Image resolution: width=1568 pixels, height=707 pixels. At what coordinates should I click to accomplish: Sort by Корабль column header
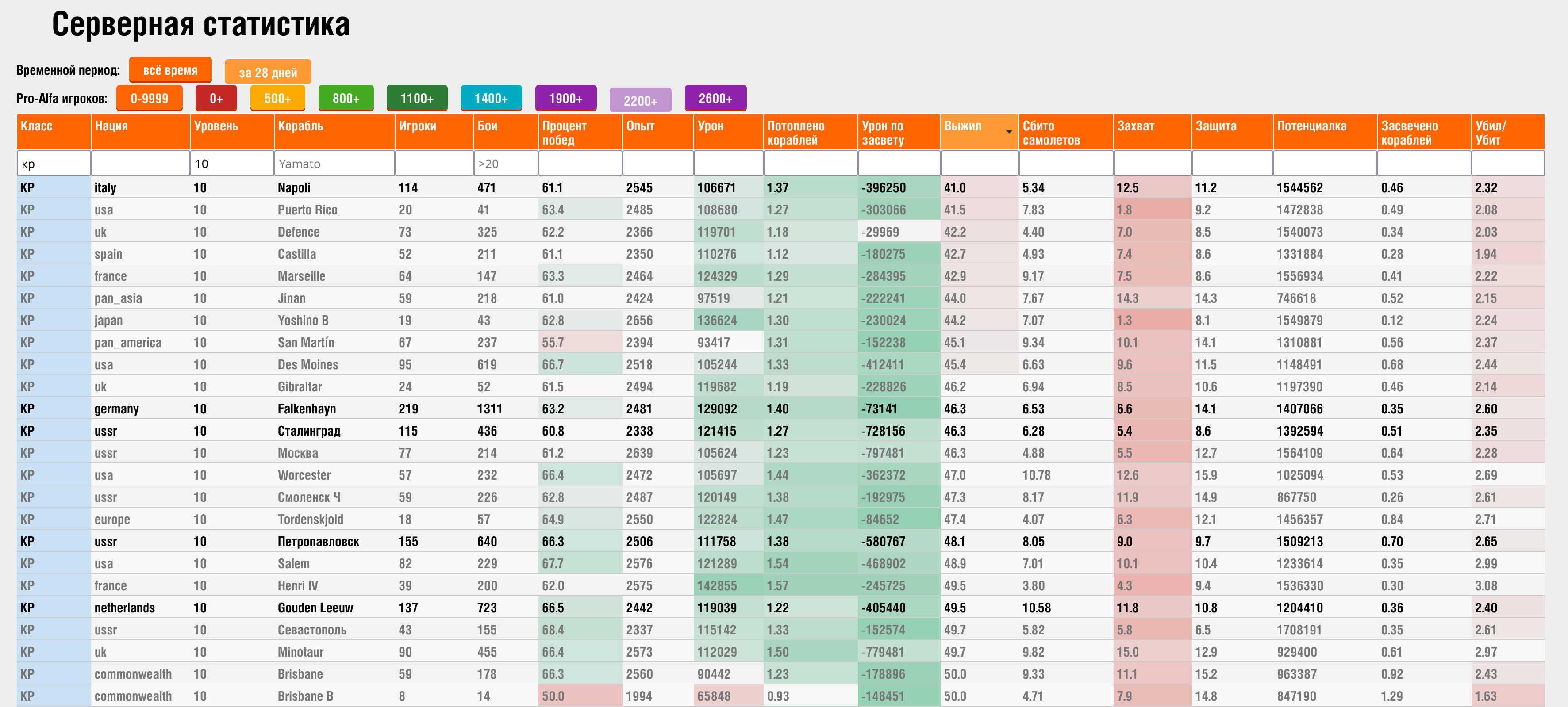(334, 133)
